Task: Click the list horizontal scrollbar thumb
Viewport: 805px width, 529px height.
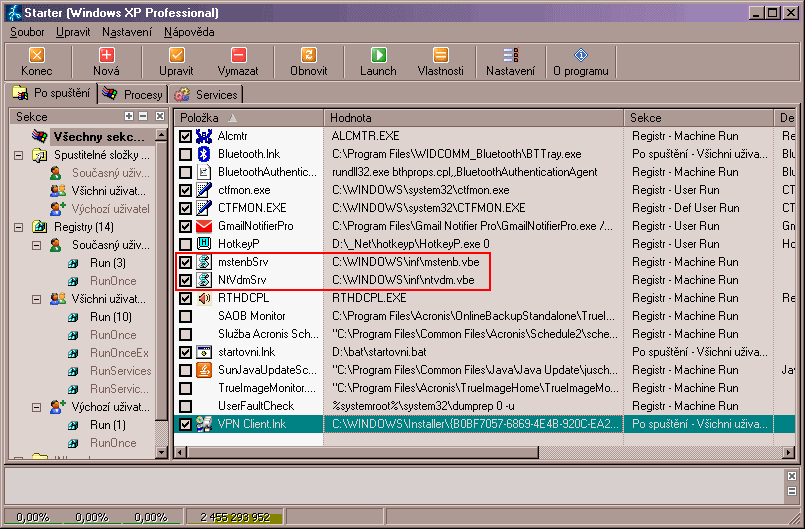Action: [x=362, y=452]
